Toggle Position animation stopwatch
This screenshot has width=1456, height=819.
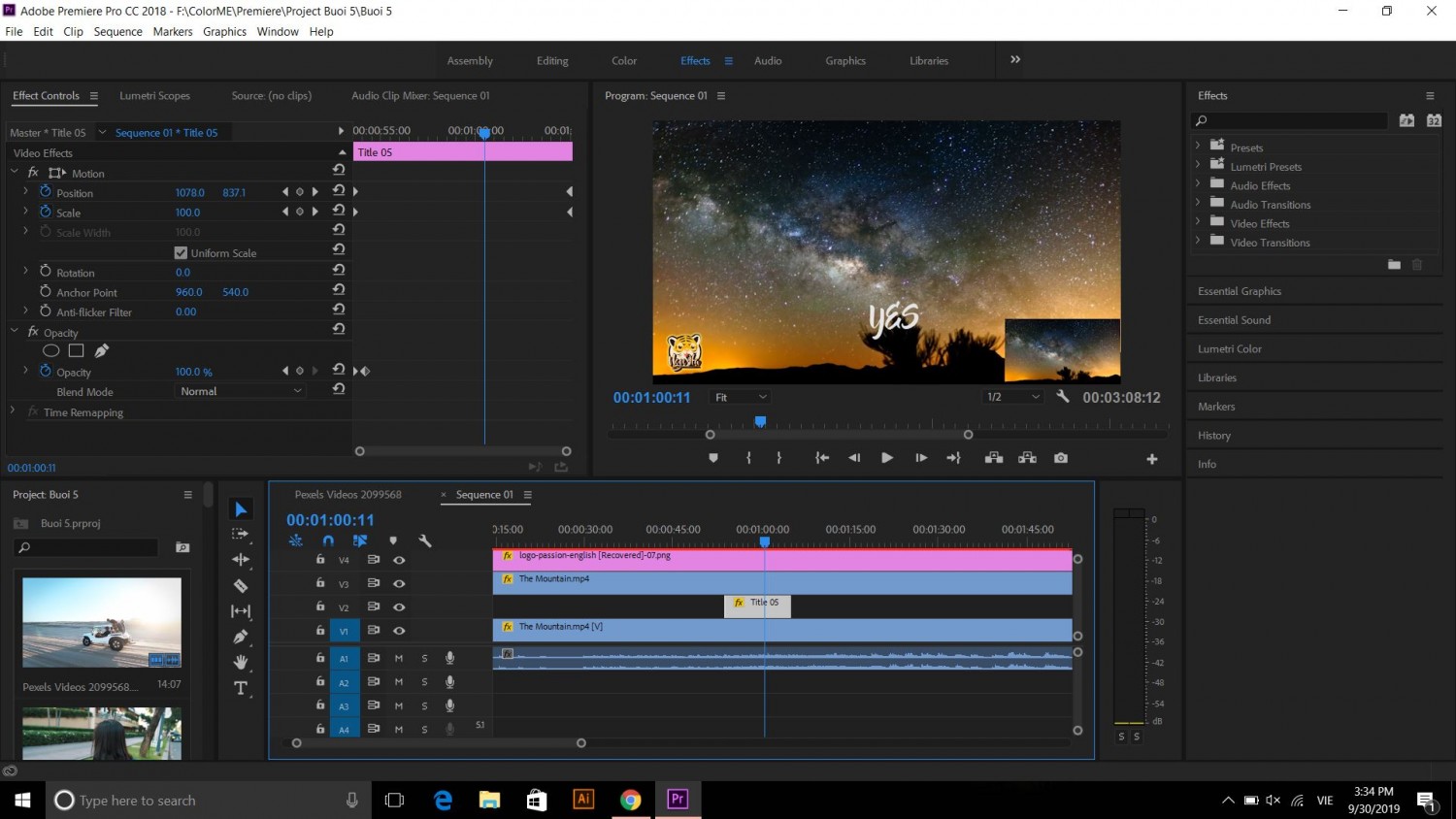tap(46, 192)
